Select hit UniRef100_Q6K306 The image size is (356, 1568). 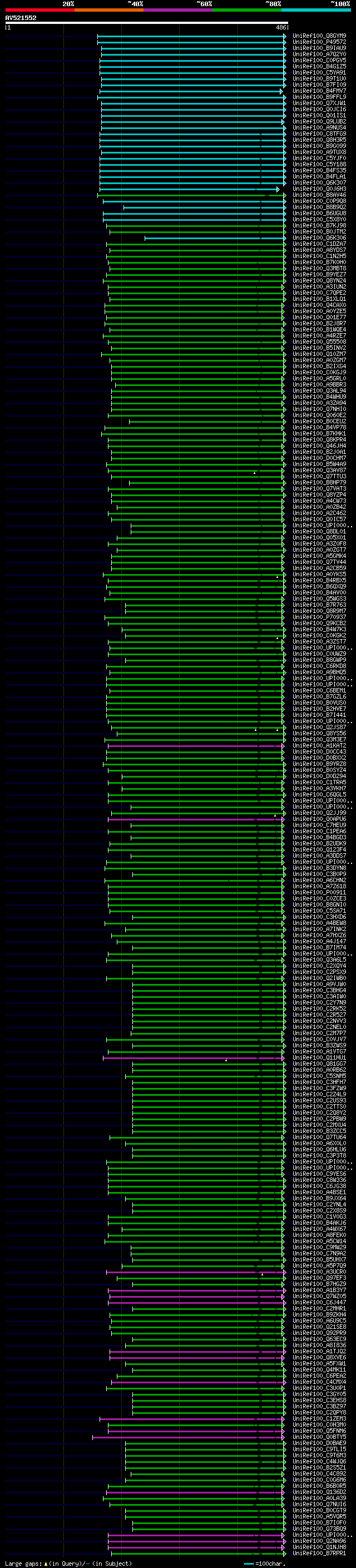pyautogui.click(x=319, y=238)
